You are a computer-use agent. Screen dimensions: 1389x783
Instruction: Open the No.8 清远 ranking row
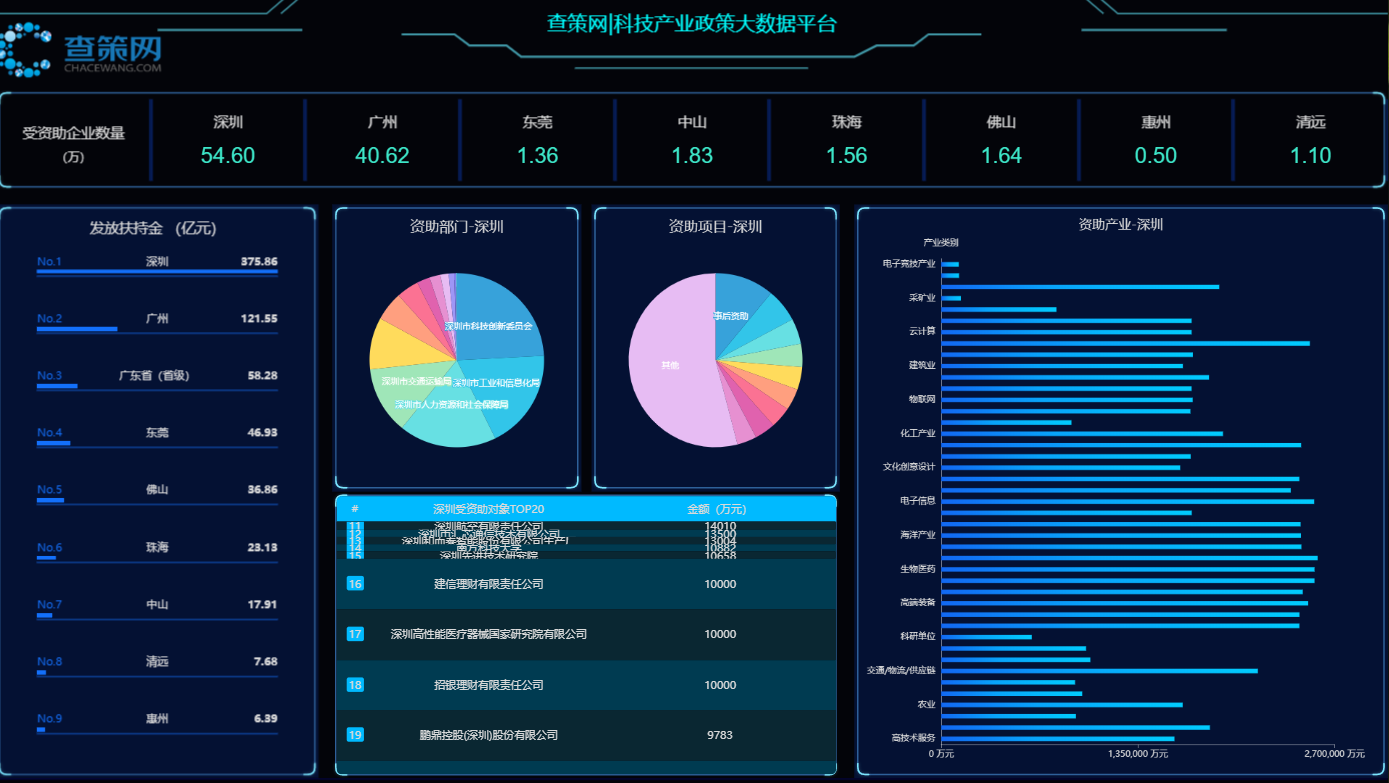(x=157, y=664)
